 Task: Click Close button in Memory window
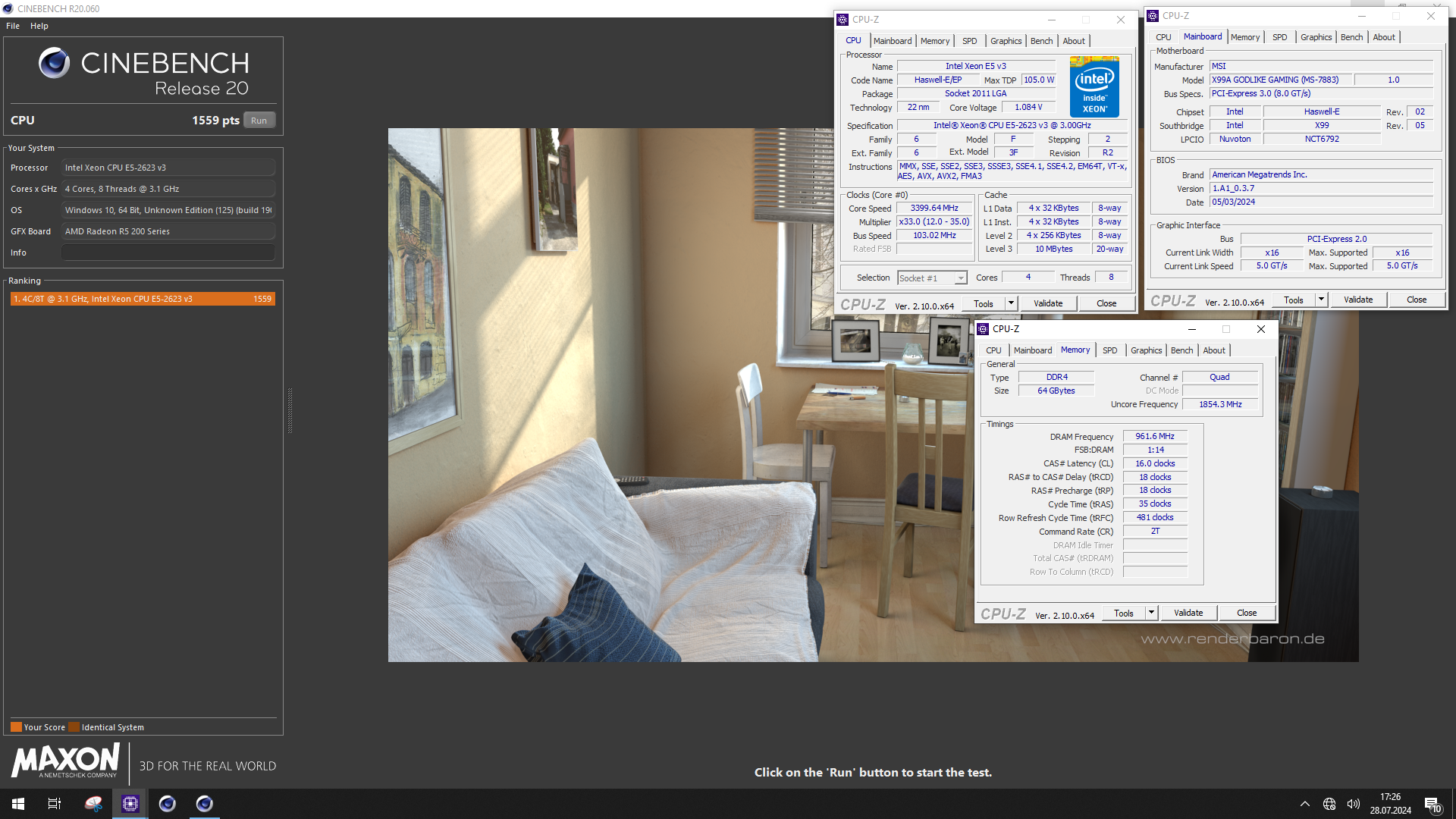coord(1247,613)
